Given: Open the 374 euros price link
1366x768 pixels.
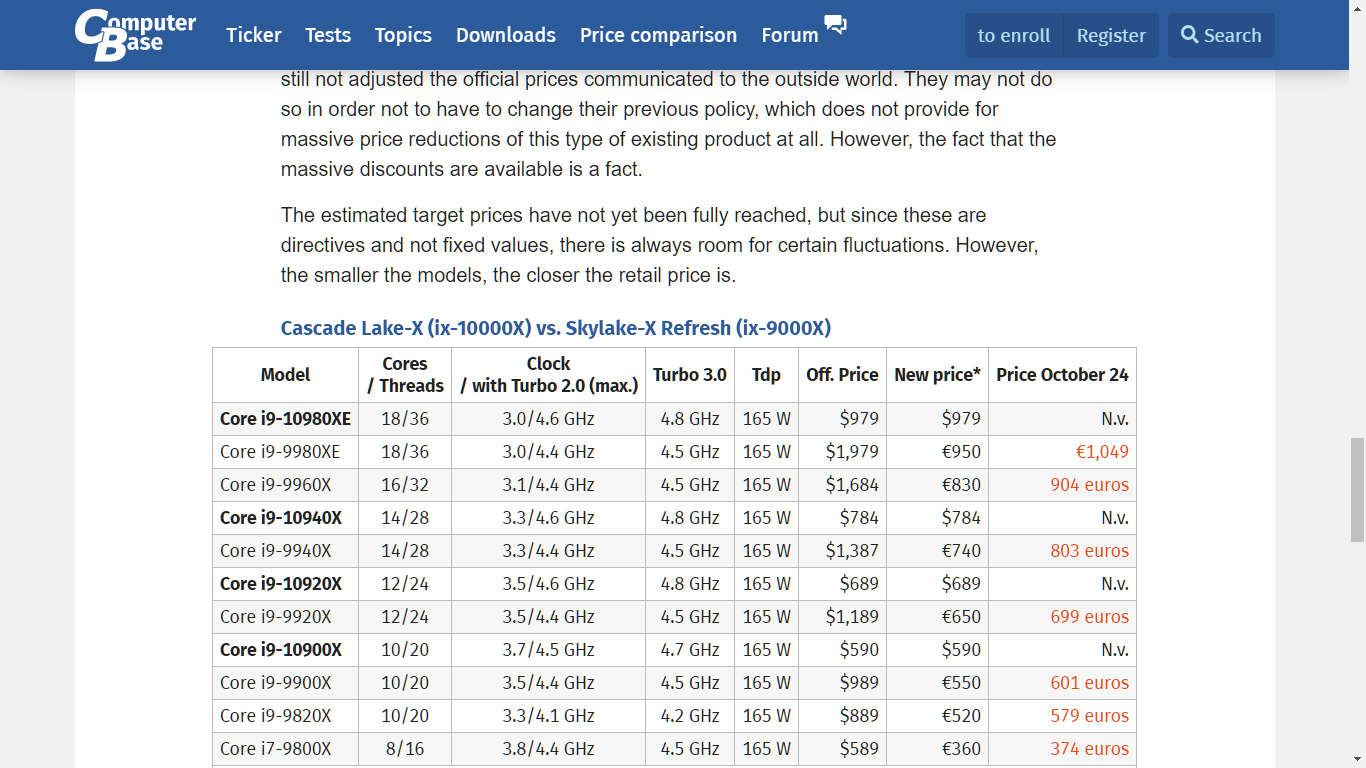Looking at the screenshot, I should pos(1089,749).
